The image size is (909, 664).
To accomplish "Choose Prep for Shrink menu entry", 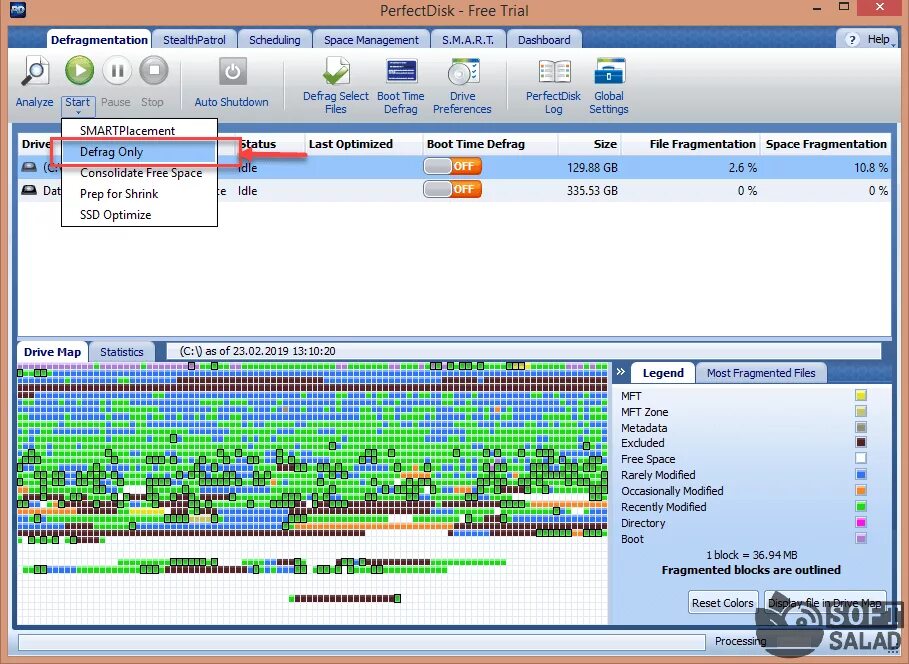I will click(x=139, y=194).
